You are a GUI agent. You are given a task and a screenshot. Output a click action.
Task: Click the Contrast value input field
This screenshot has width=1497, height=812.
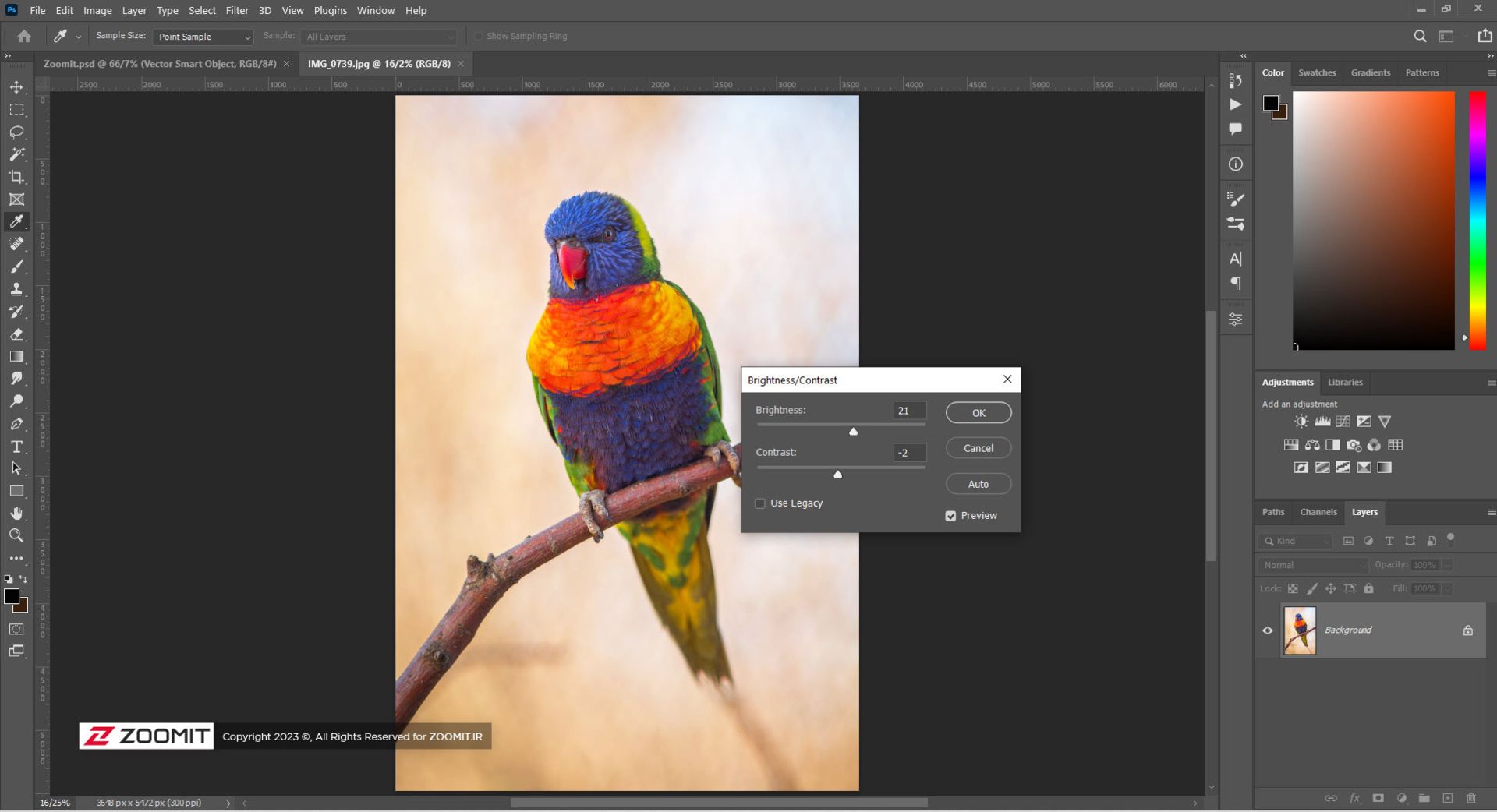pos(909,453)
